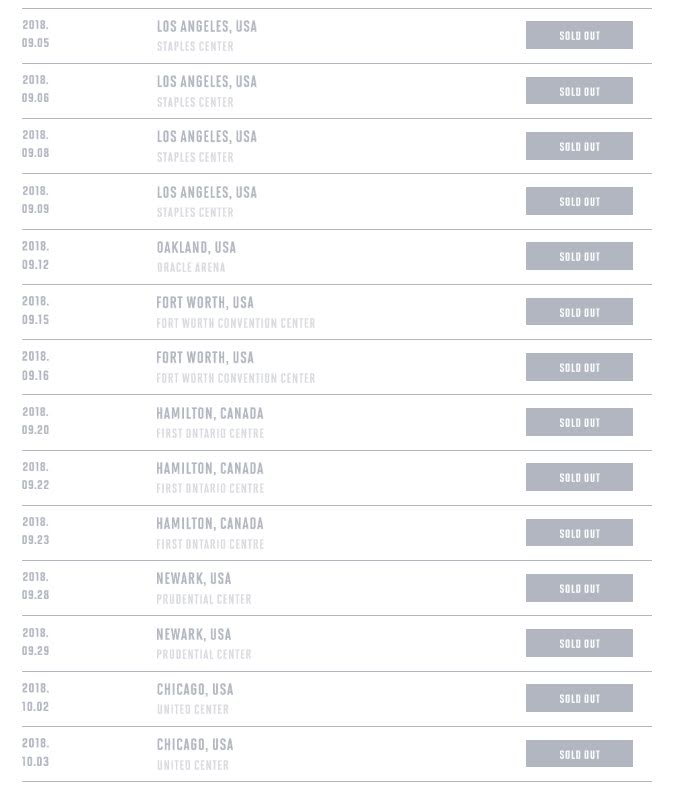The image size is (681, 793).
Task: Select Oracle Arena venue text
Action: pos(191,268)
